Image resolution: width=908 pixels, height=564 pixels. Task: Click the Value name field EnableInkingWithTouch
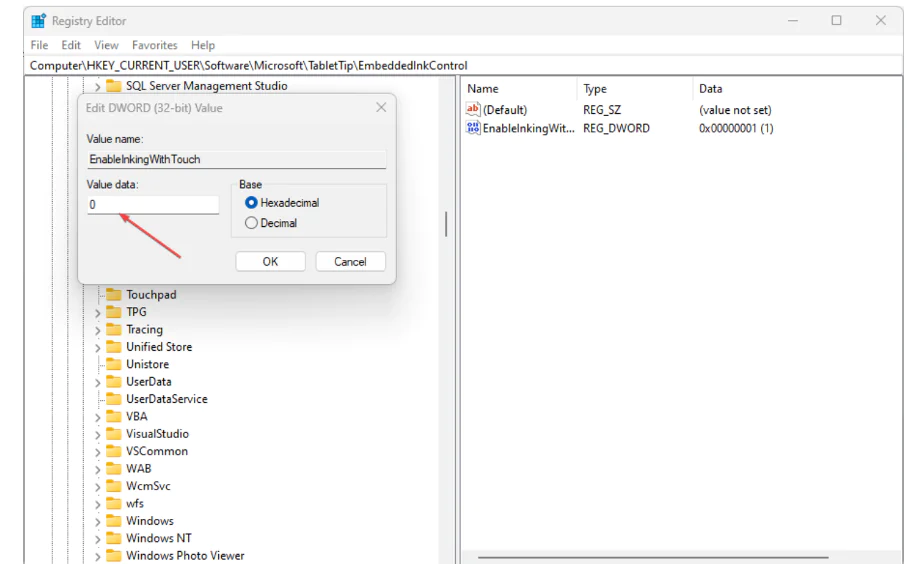236,159
